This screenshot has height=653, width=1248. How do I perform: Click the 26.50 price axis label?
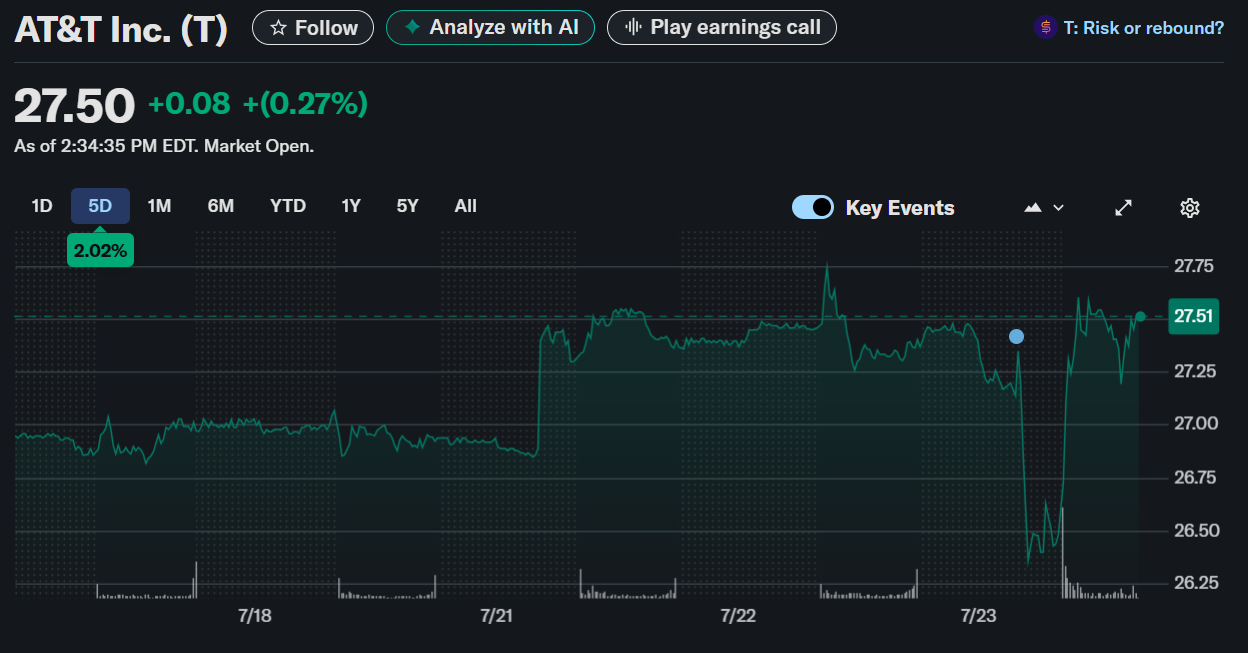[1194, 530]
